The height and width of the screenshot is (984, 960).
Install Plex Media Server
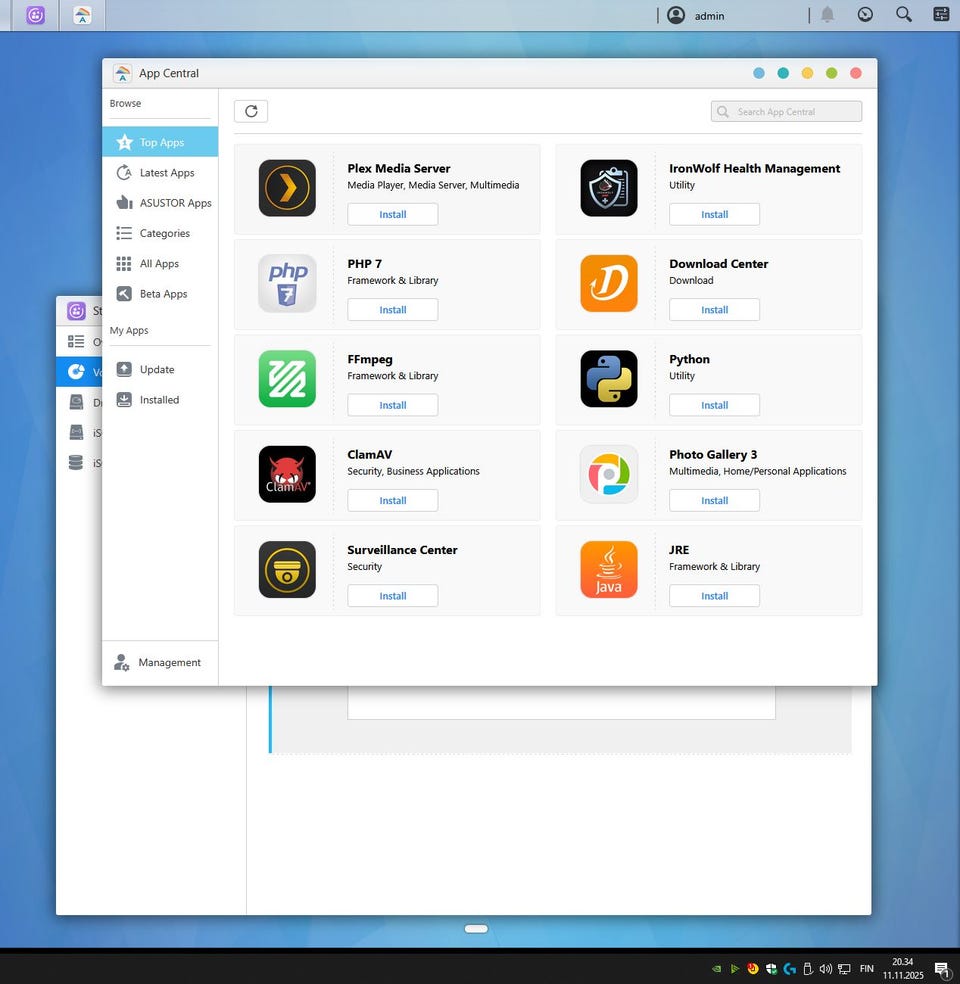tap(393, 215)
